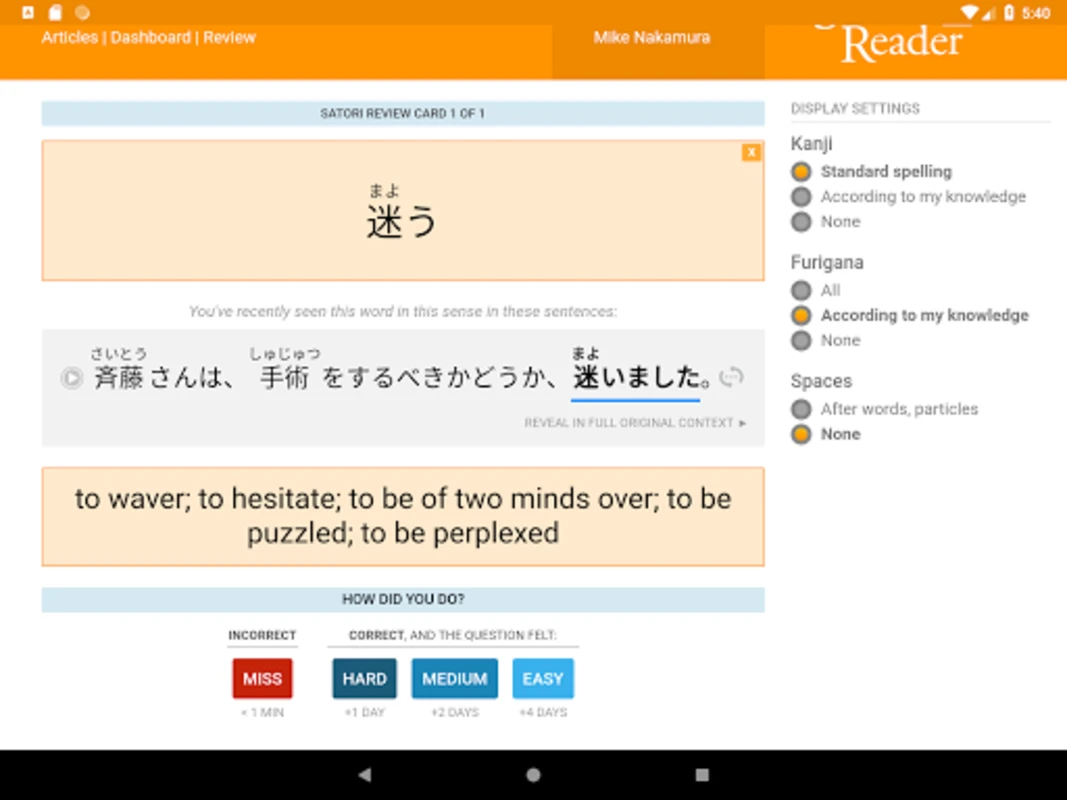Go to the Dashboard
1067x800 pixels.
click(x=150, y=37)
